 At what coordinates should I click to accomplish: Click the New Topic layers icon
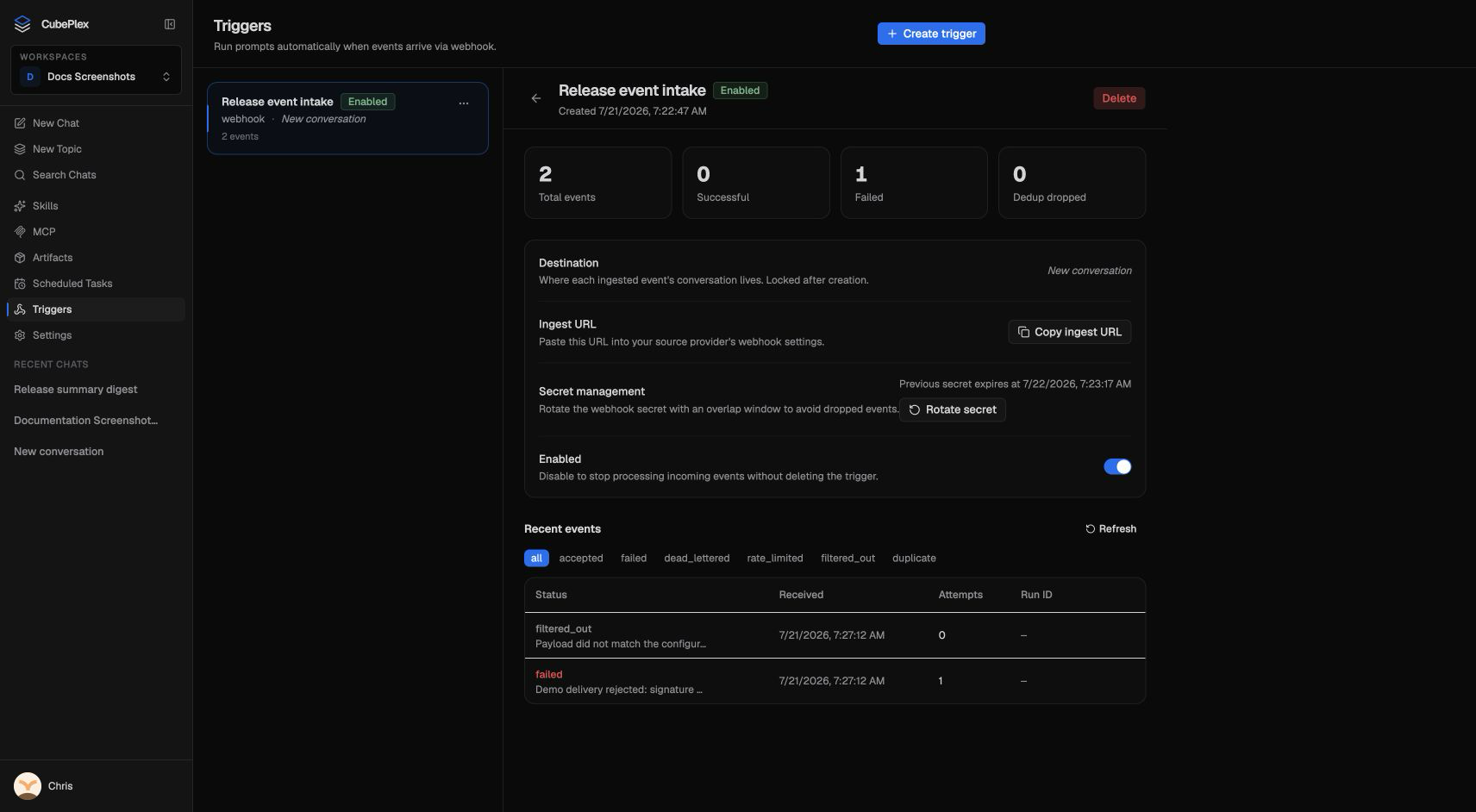pos(20,149)
